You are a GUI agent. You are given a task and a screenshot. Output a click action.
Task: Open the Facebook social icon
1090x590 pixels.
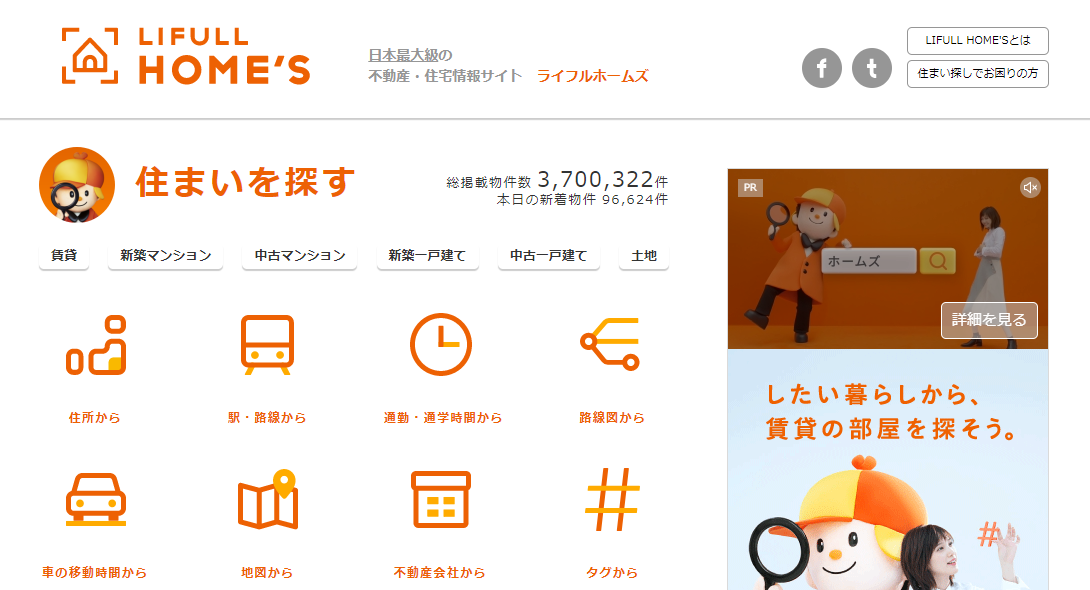[822, 68]
